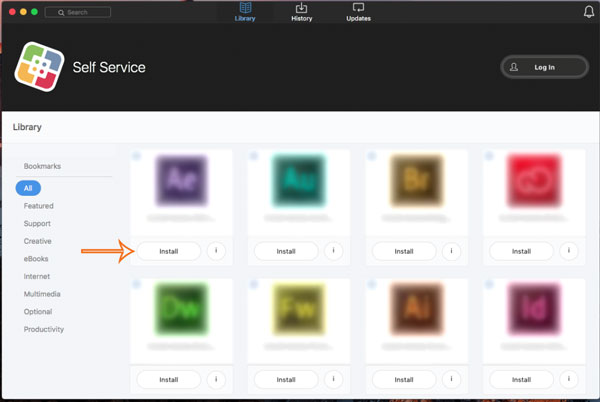Screen dimensions: 600x402
Task: Switch to the Updates tab
Action: (x=358, y=13)
